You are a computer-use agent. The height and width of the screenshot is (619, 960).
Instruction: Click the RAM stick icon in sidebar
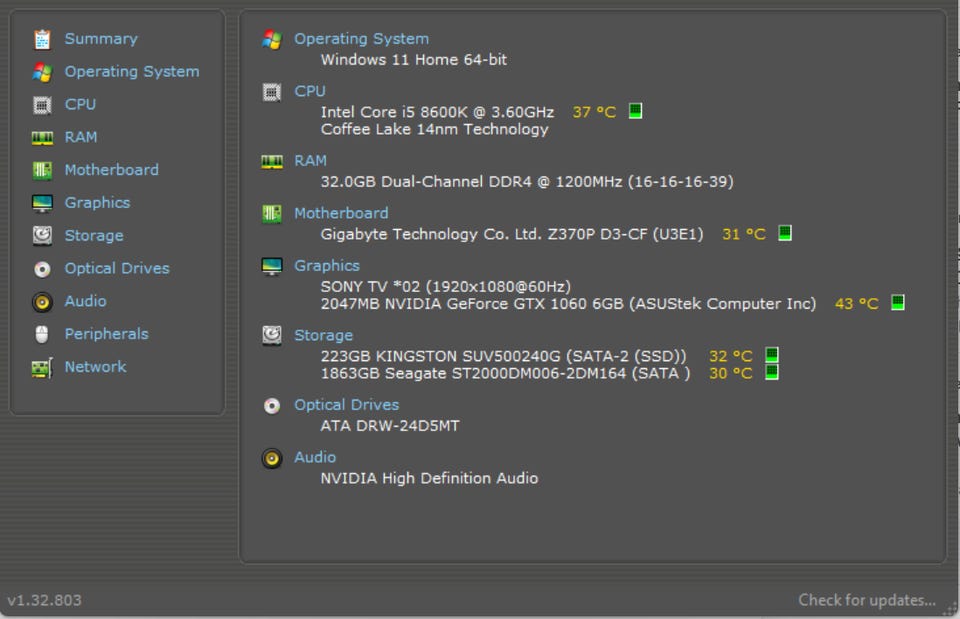pyautogui.click(x=42, y=138)
